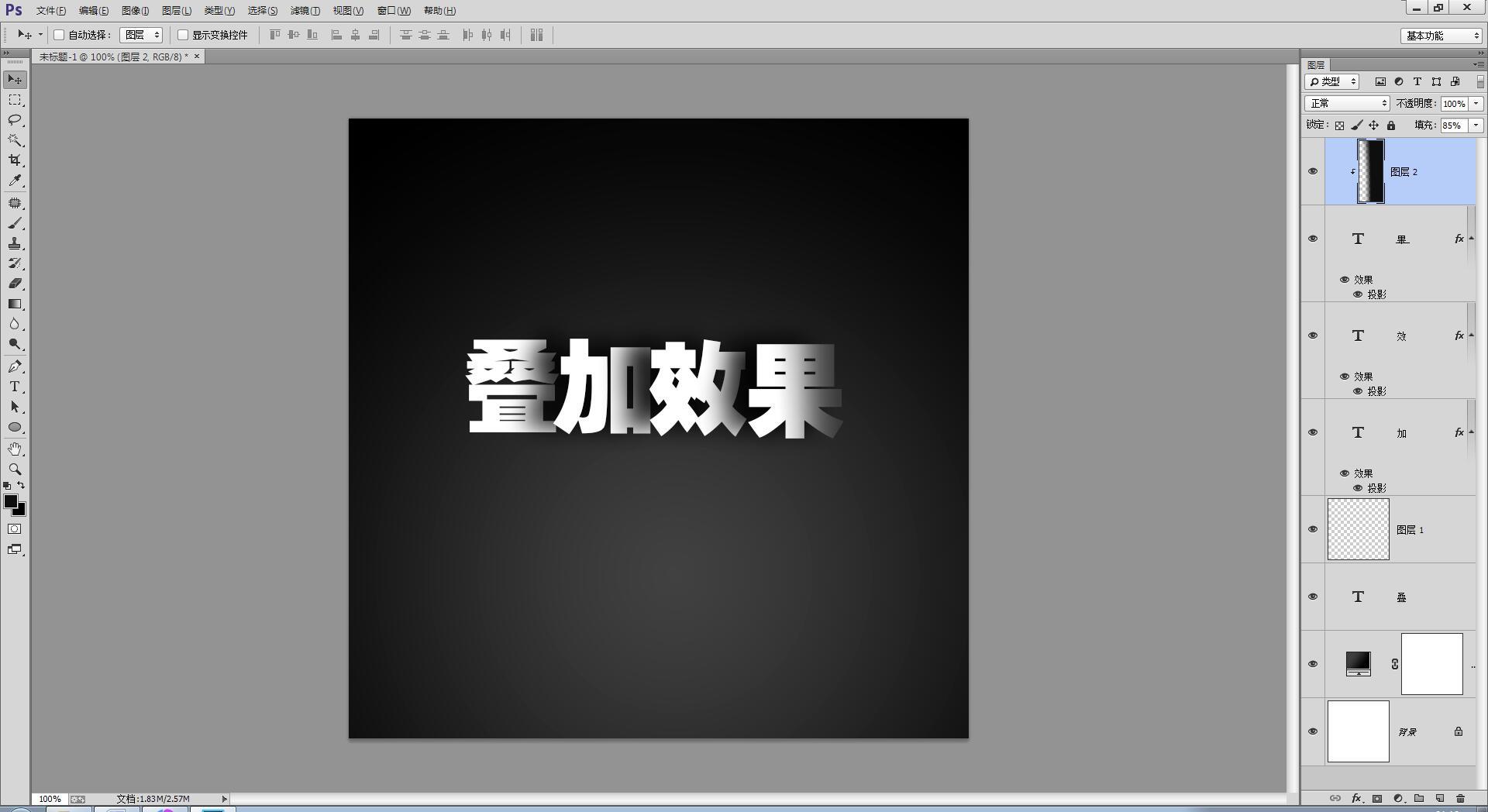
Task: Lock transparent pixels icon
Action: click(1339, 126)
